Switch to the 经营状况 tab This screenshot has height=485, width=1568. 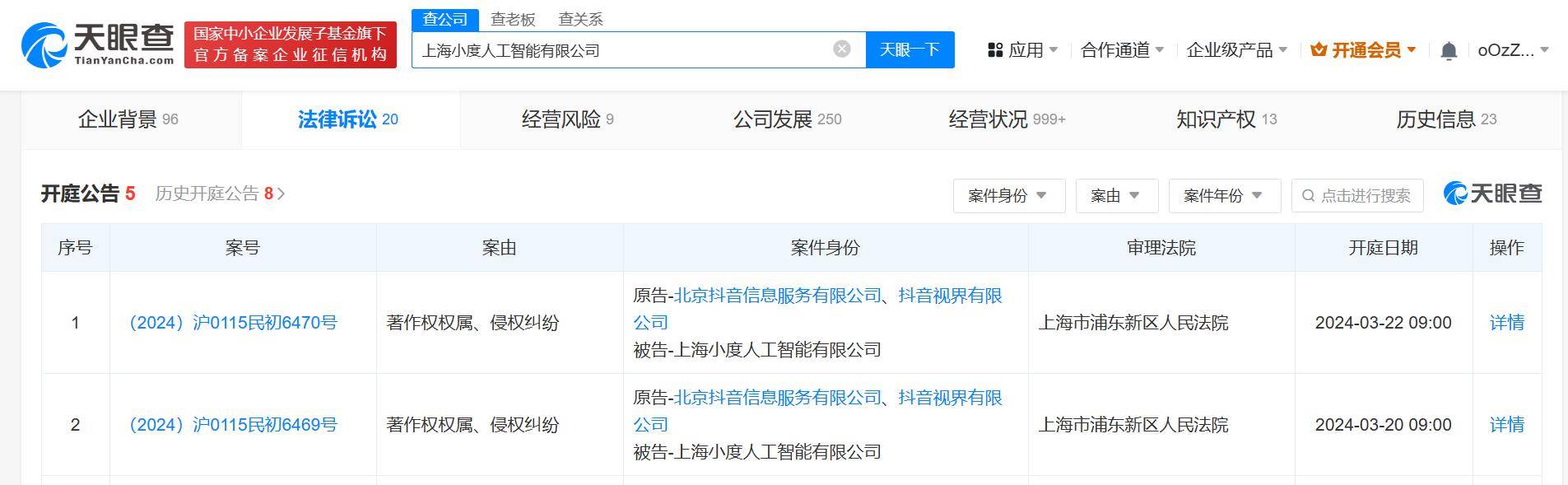[x=1007, y=119]
